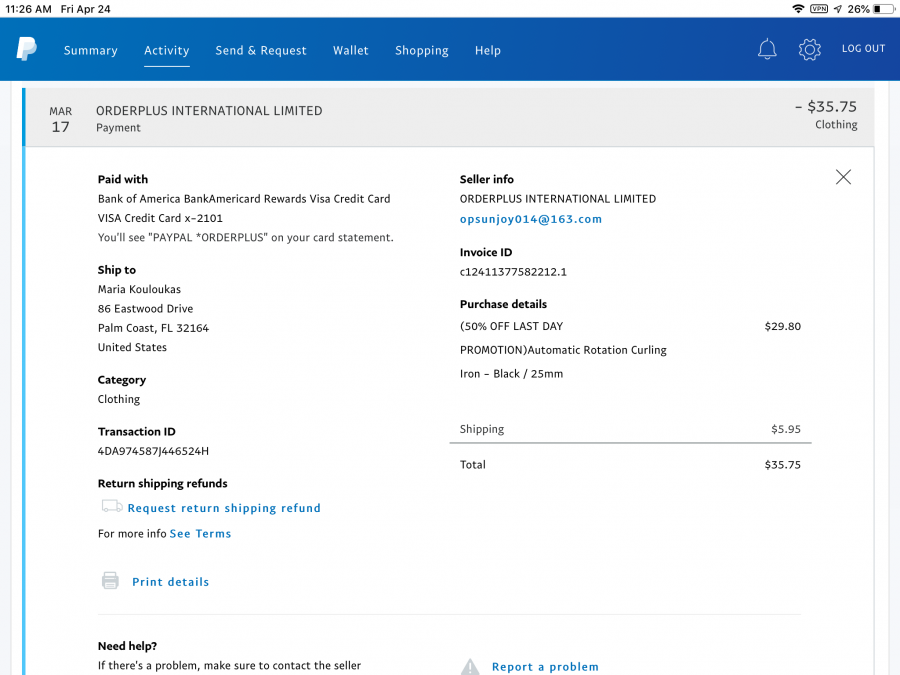
Task: Open Send & Request tab
Action: tap(261, 51)
